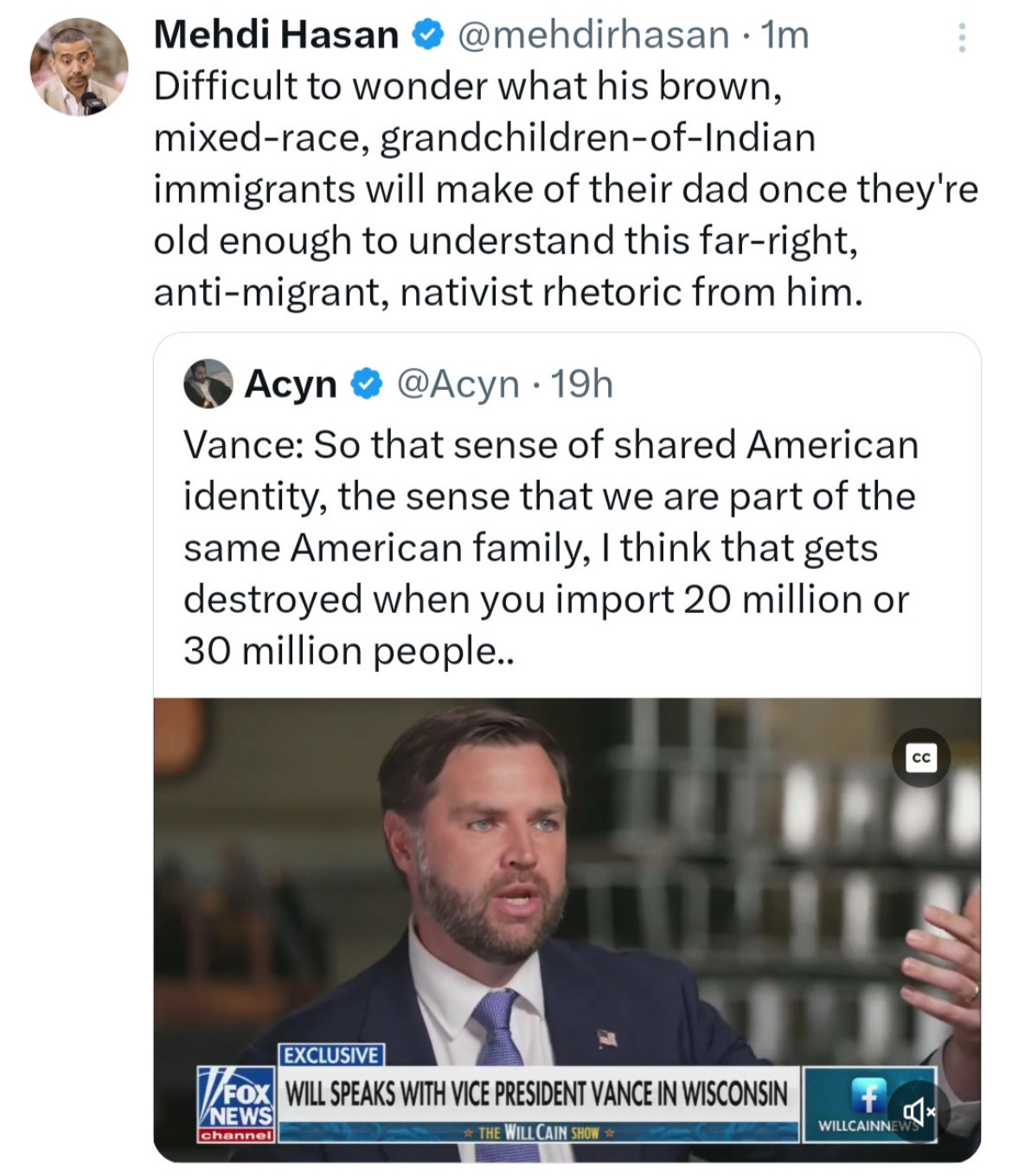The image size is (1012, 1176).
Task: Click Acyn's blue verified badge
Action: [x=367, y=384]
